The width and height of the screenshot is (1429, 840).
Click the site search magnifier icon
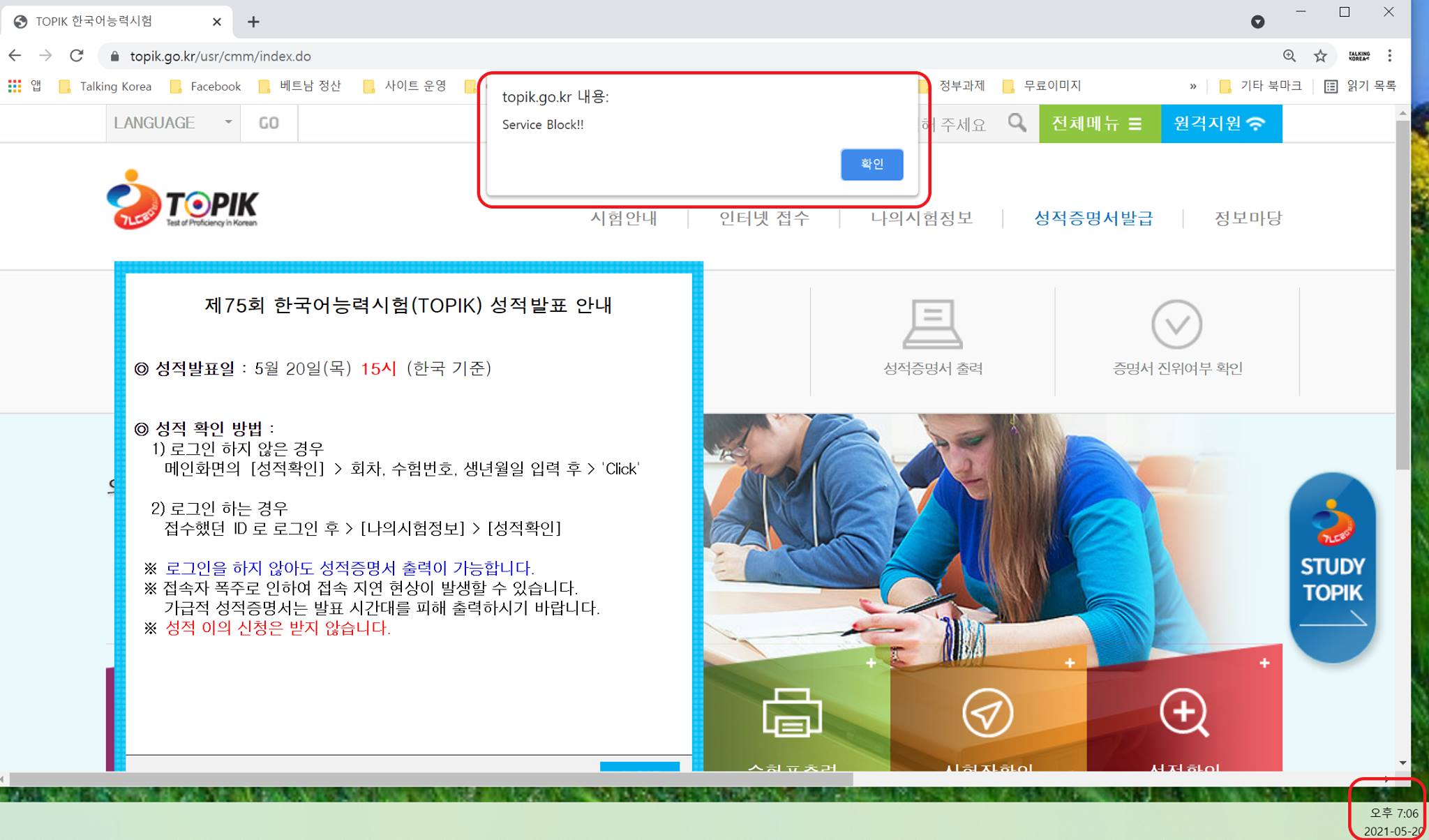point(1017,123)
